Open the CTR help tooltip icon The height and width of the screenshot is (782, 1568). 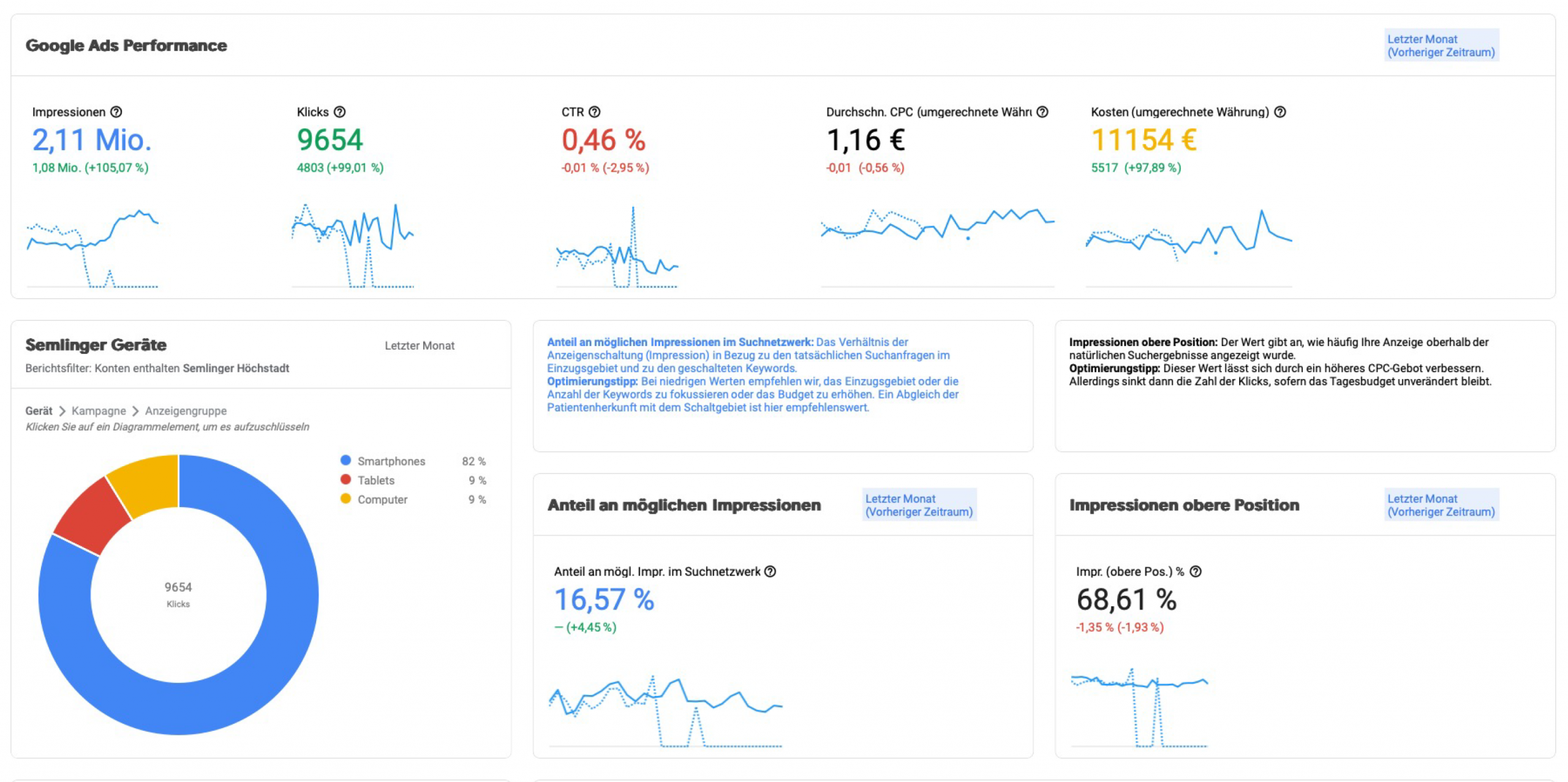(x=595, y=112)
